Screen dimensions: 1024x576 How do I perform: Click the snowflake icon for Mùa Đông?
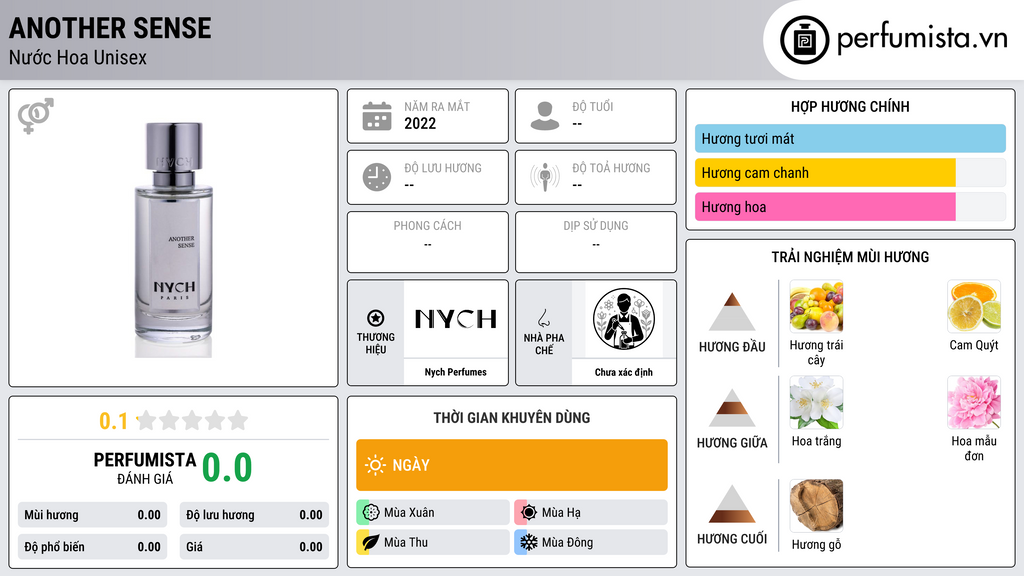pos(529,542)
